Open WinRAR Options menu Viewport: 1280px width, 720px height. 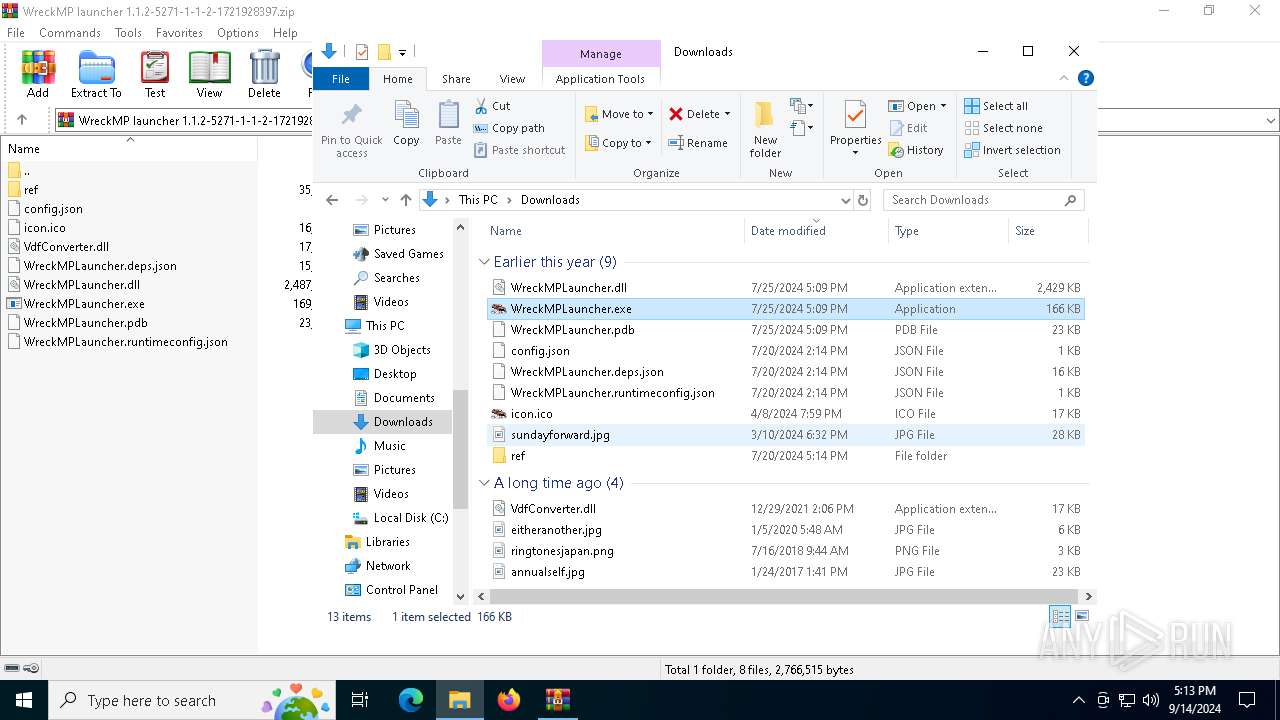(238, 33)
